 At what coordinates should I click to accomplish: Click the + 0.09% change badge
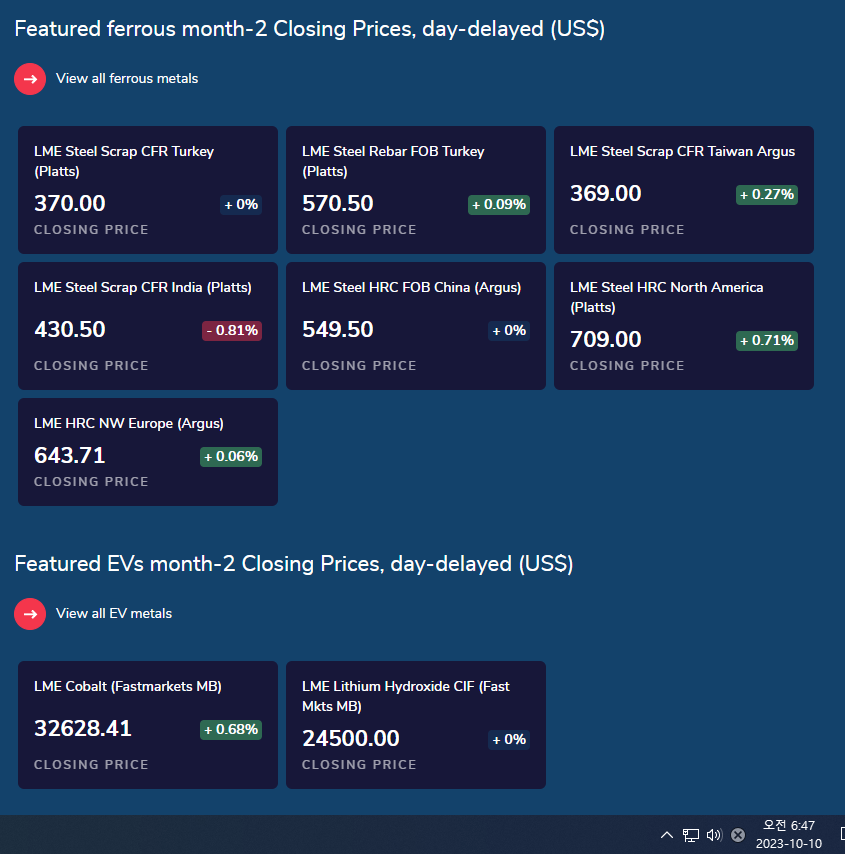click(499, 205)
